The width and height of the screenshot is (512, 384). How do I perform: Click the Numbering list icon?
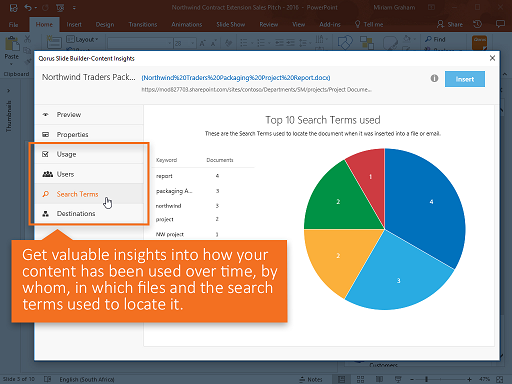point(262,43)
